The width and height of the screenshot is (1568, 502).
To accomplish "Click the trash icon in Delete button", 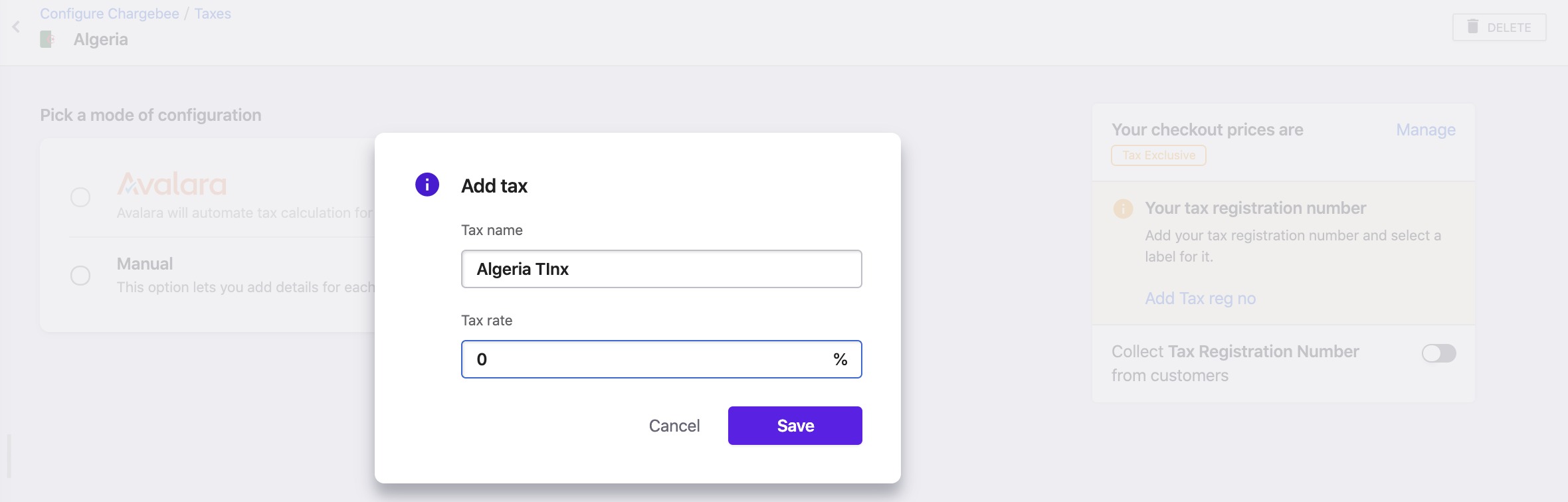I will coord(1473,27).
